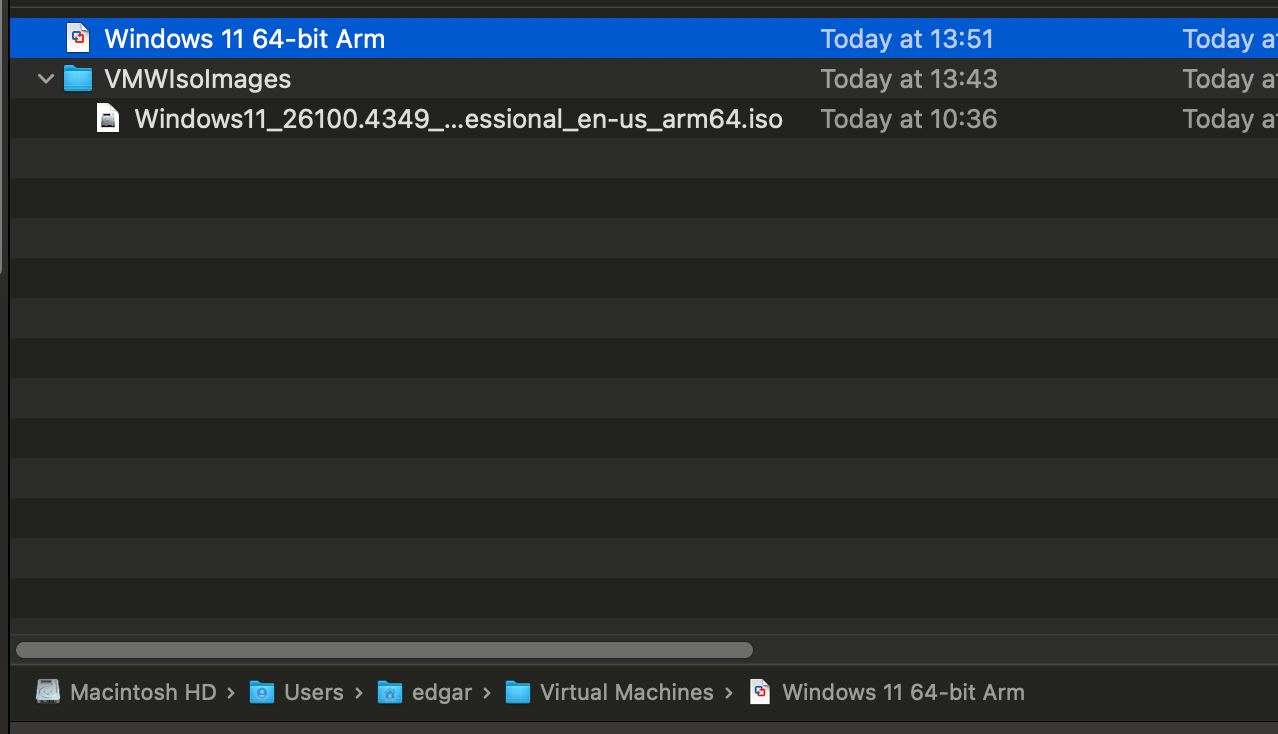The width and height of the screenshot is (1278, 734).
Task: Open Virtual Machines in the path bar
Action: (x=627, y=692)
